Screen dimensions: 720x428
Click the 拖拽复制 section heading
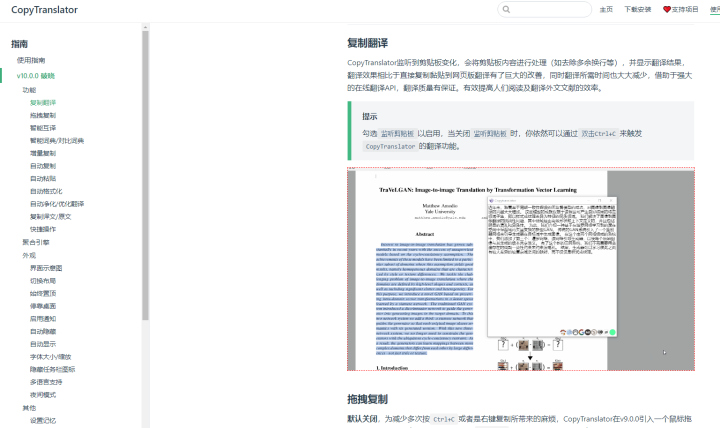click(367, 400)
